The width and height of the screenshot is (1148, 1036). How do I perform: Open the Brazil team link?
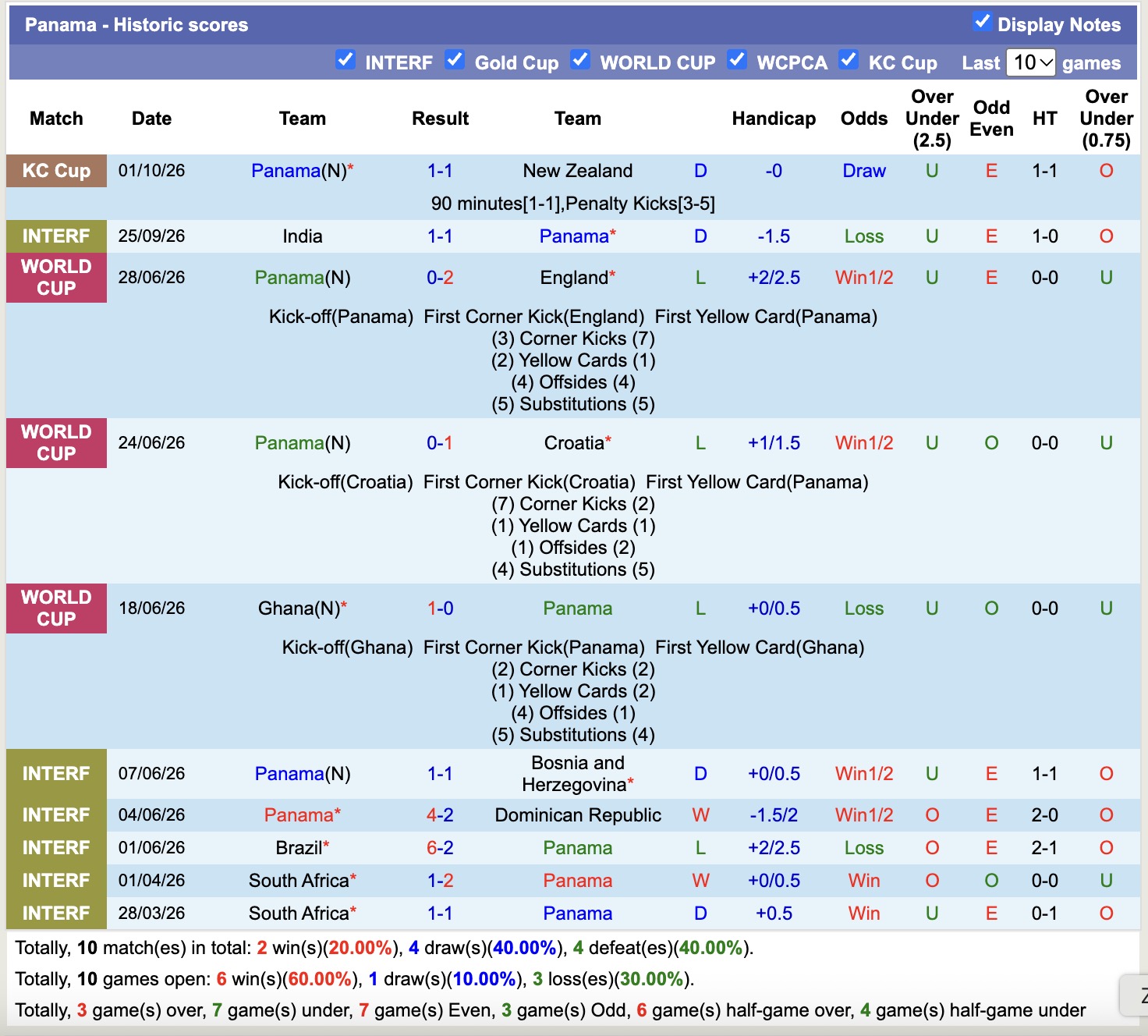point(299,848)
